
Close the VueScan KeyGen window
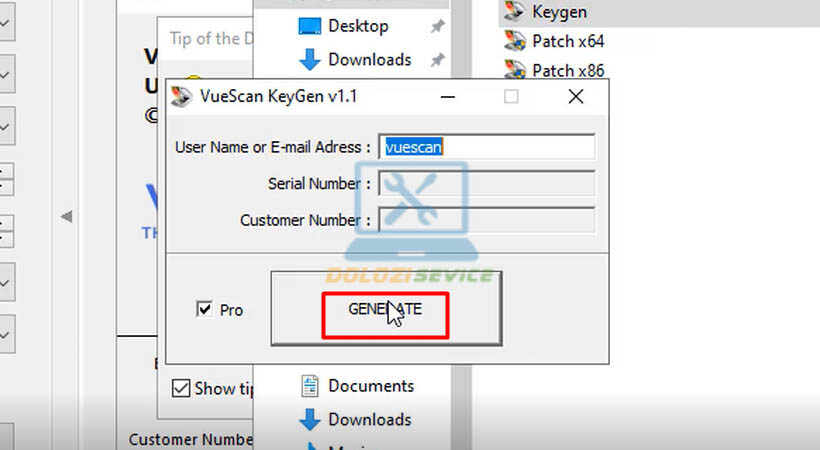pos(575,97)
